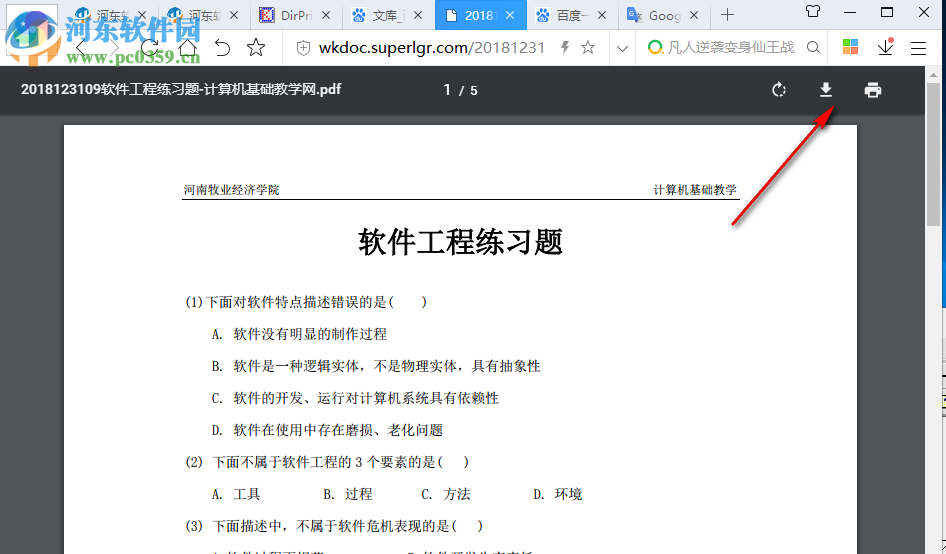Click question (2) 下面不属于软件工程的3个要素

pos(327,462)
